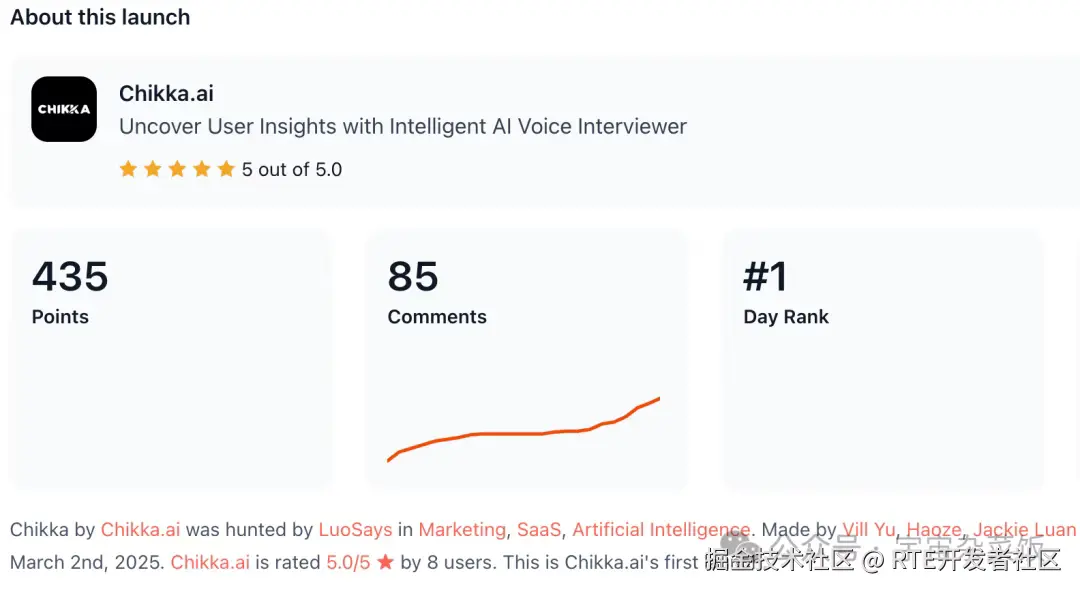Screen dimensions: 1080x592
Task: Open the SaaS category link
Action: tap(538, 530)
